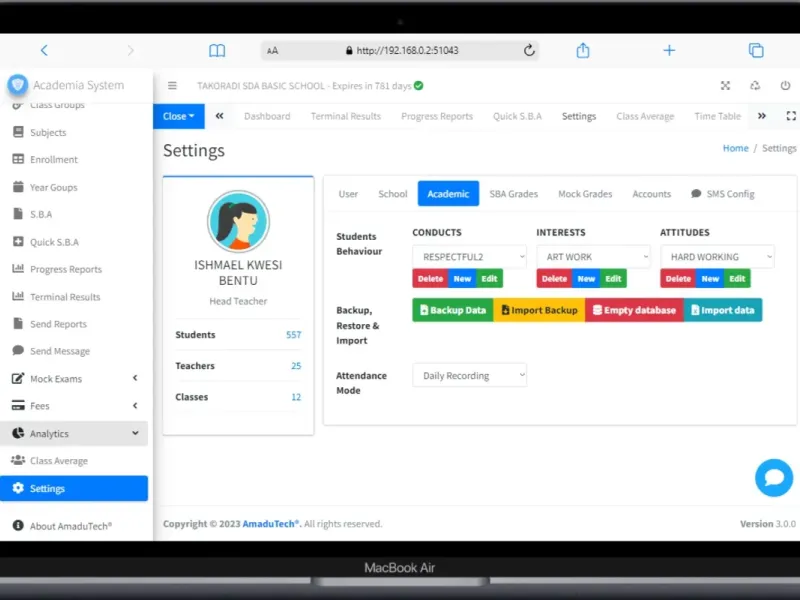
Task: Click the red Empty database button
Action: coord(634,310)
